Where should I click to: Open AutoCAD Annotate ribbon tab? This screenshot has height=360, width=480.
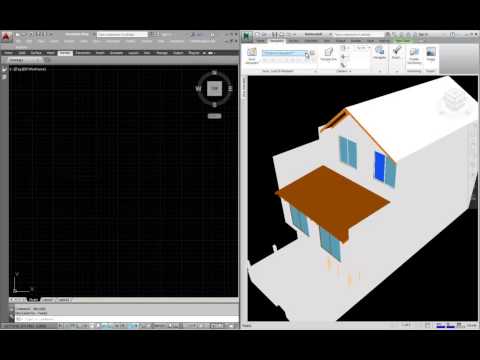pos(116,53)
